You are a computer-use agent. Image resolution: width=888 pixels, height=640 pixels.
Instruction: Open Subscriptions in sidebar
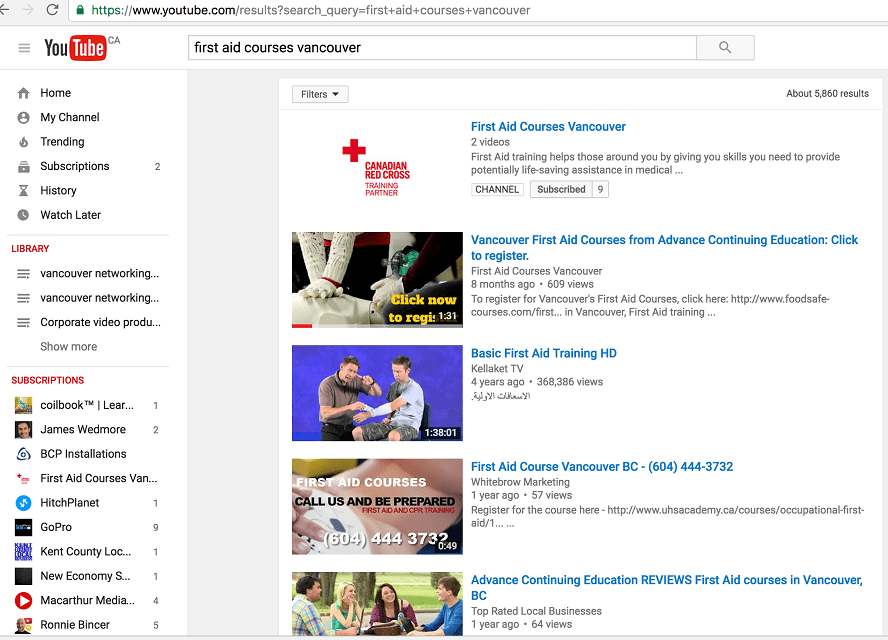click(75, 166)
